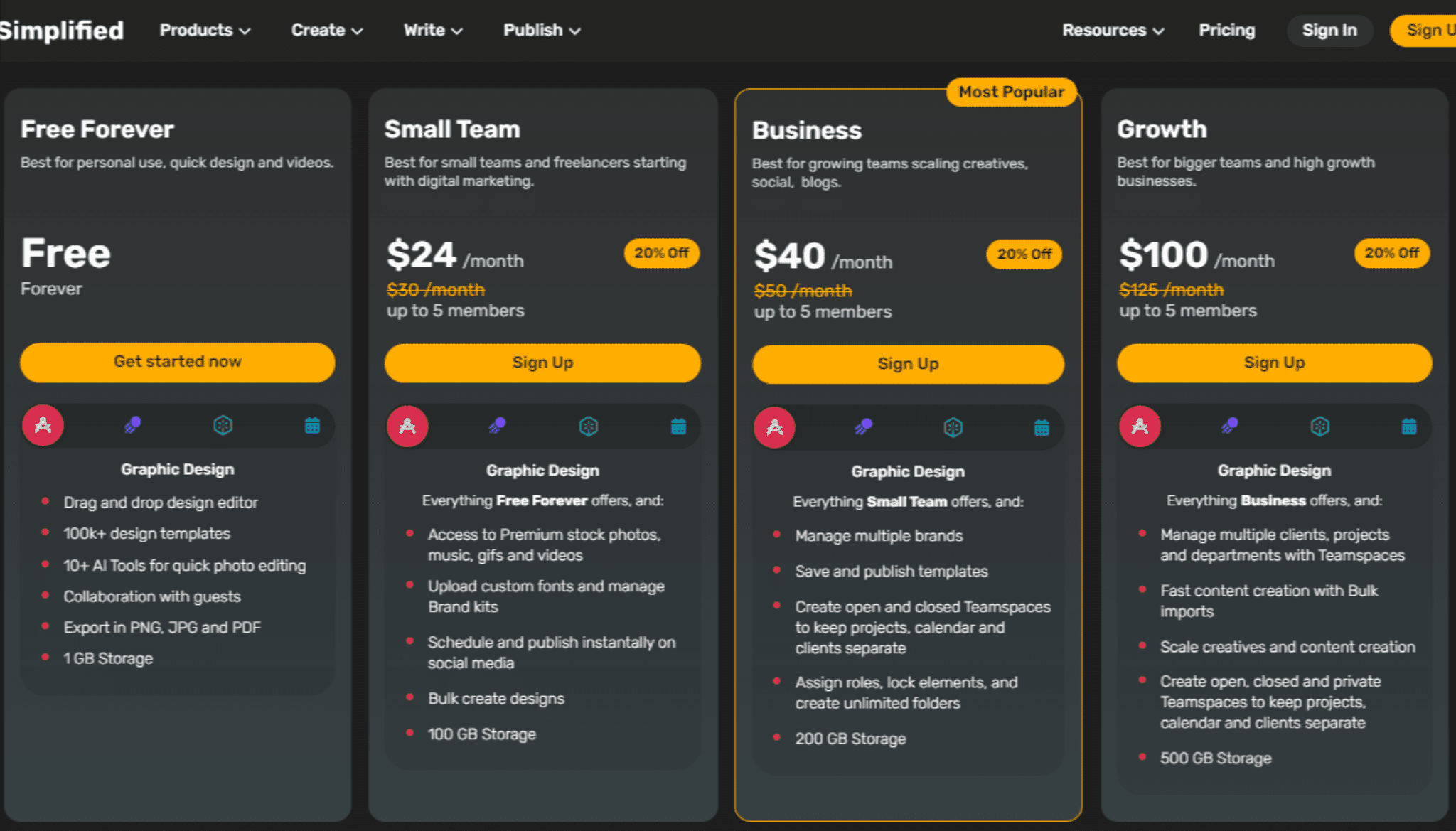
Task: Click the Free Forever plan title
Action: [97, 129]
